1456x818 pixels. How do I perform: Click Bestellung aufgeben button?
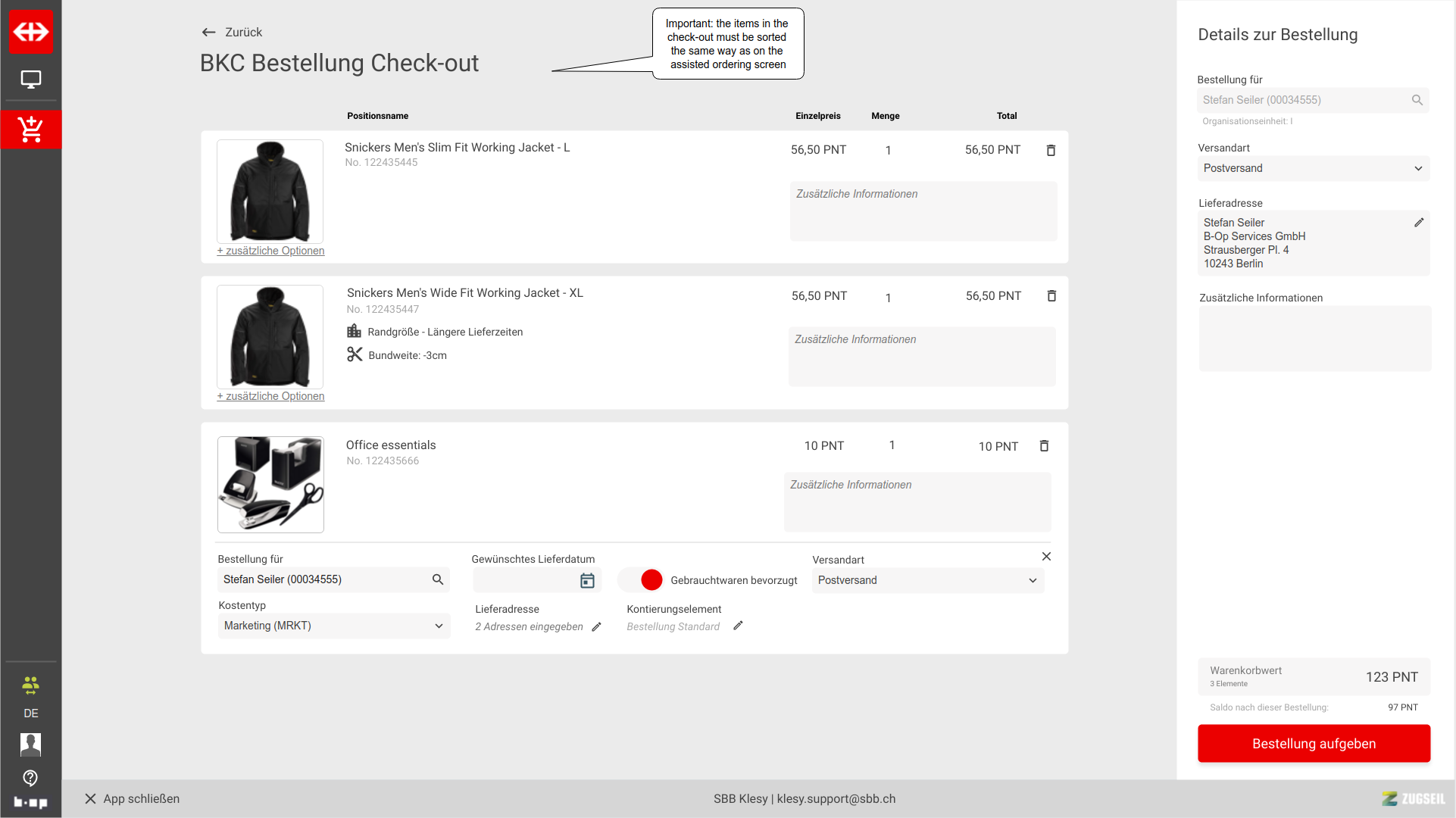(1314, 744)
